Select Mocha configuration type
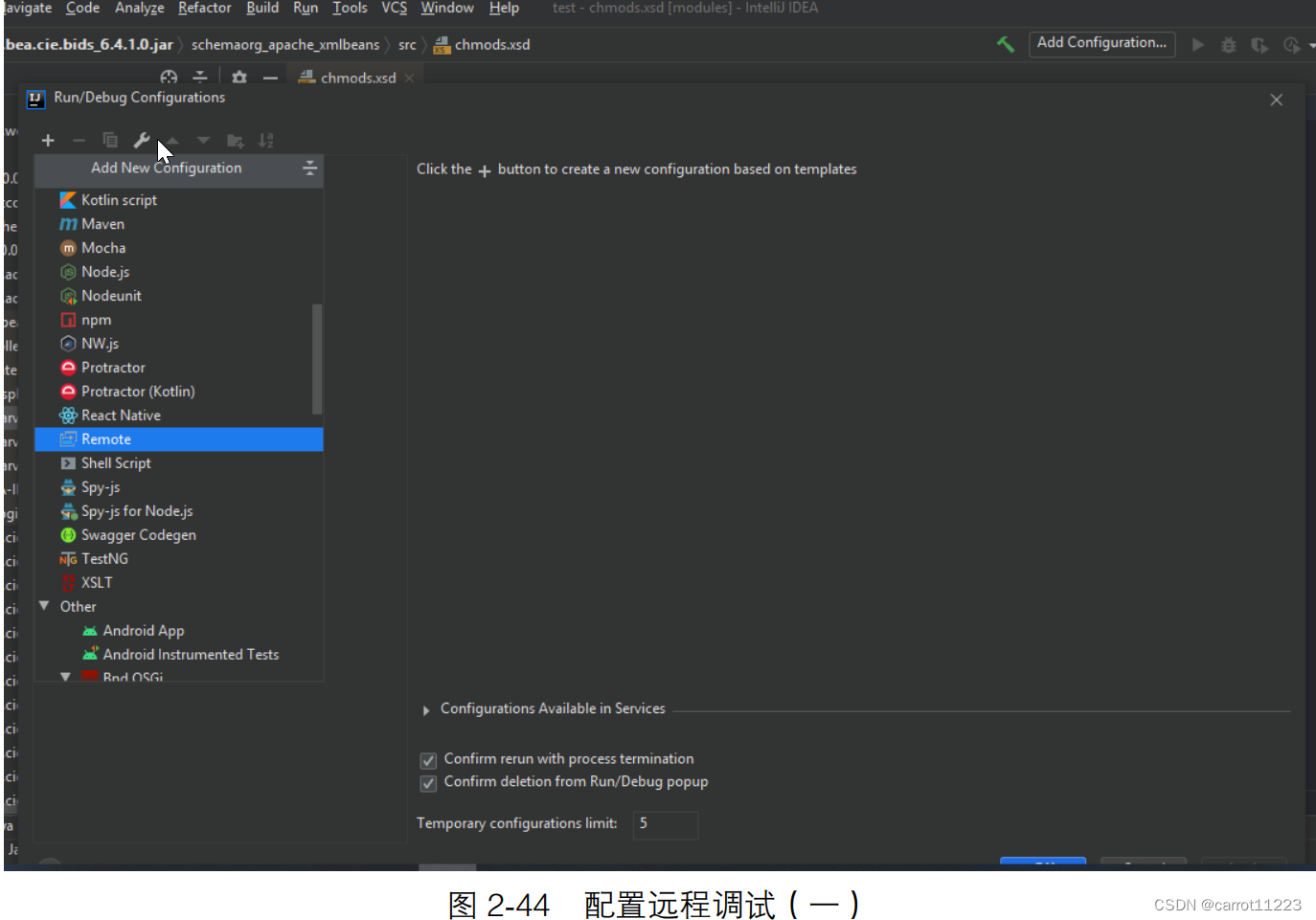The height and width of the screenshot is (920, 1316). pyautogui.click(x=179, y=248)
